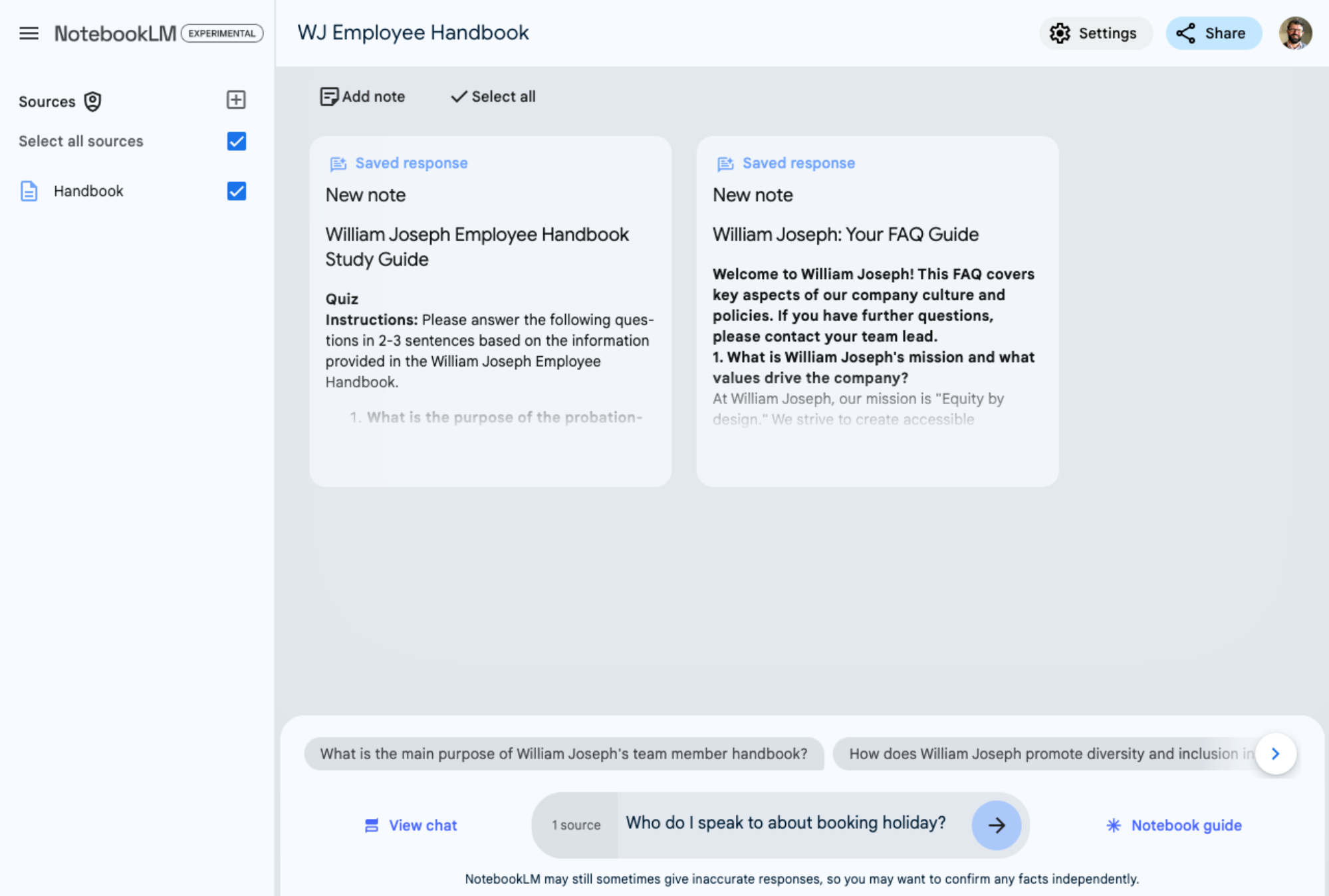
Task: Open the FAQ Guide saved response note
Action: tap(877, 311)
